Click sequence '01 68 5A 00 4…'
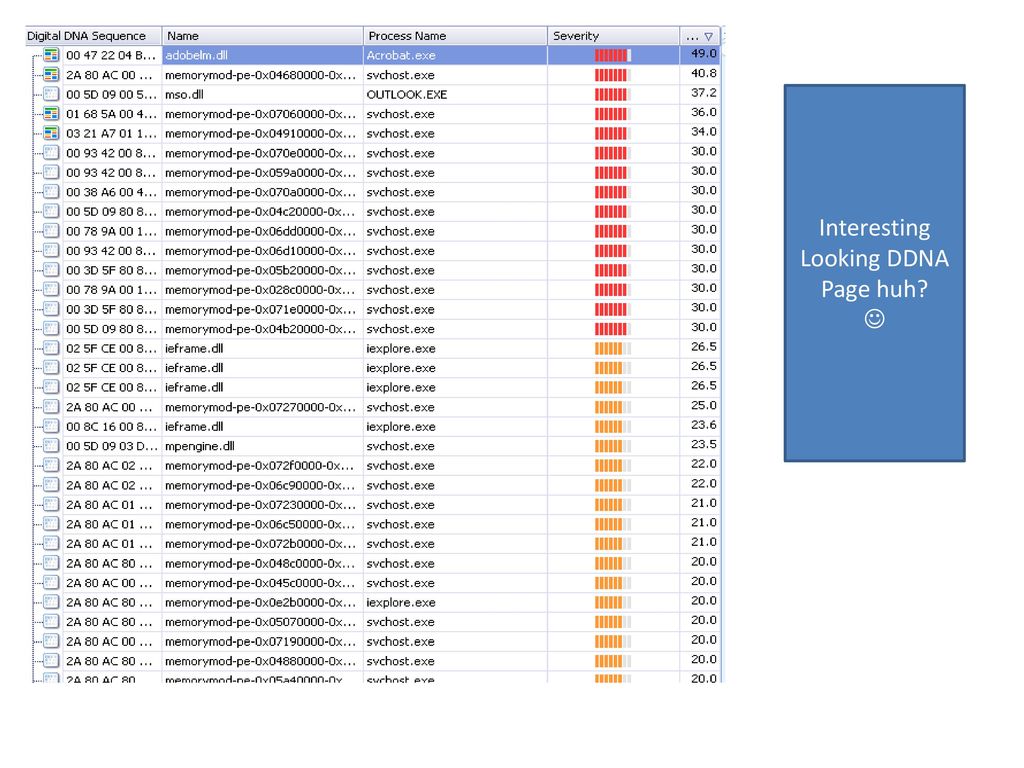Viewport: 1024px width, 768px height. point(111,114)
